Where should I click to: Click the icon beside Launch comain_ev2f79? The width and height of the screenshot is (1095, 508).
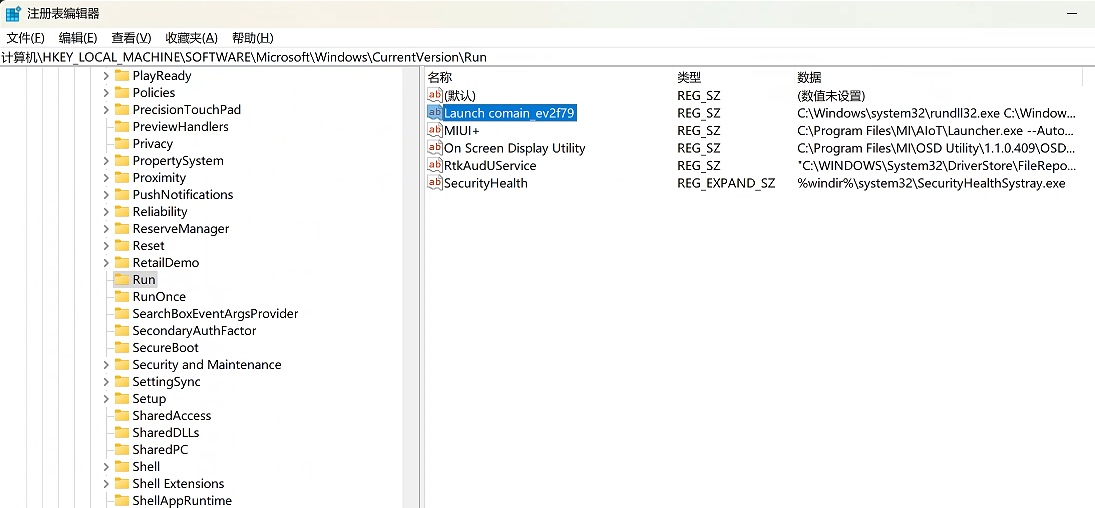click(x=434, y=113)
